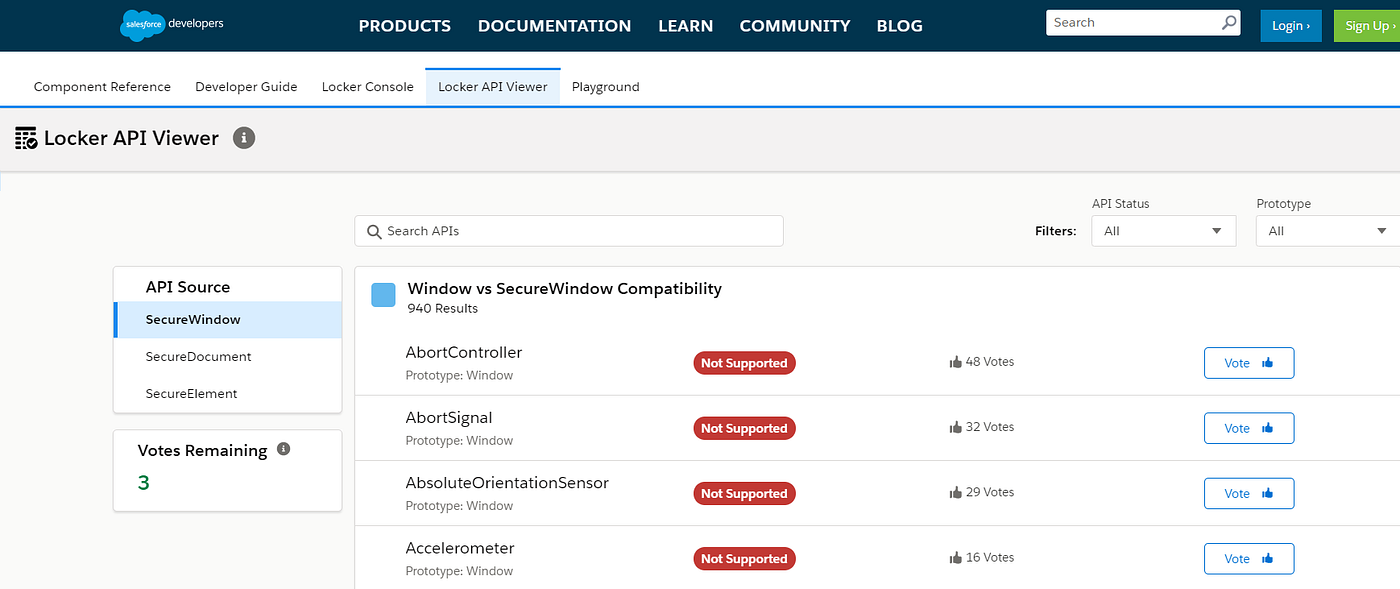Open the PRODUCTS menu

click(405, 26)
